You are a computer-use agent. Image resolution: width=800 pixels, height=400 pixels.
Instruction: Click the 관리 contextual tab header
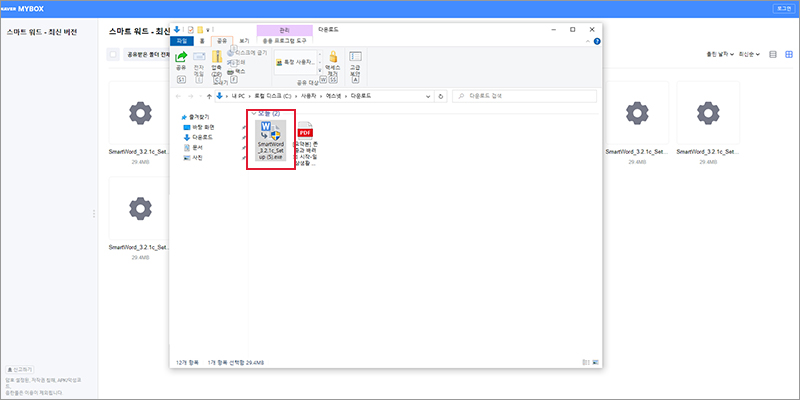(284, 30)
